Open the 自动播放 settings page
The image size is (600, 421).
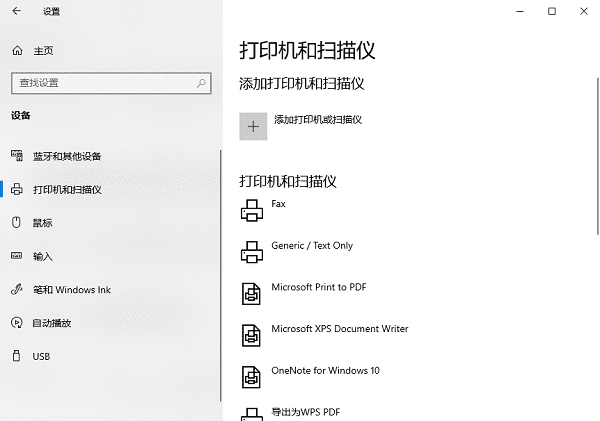[52, 323]
